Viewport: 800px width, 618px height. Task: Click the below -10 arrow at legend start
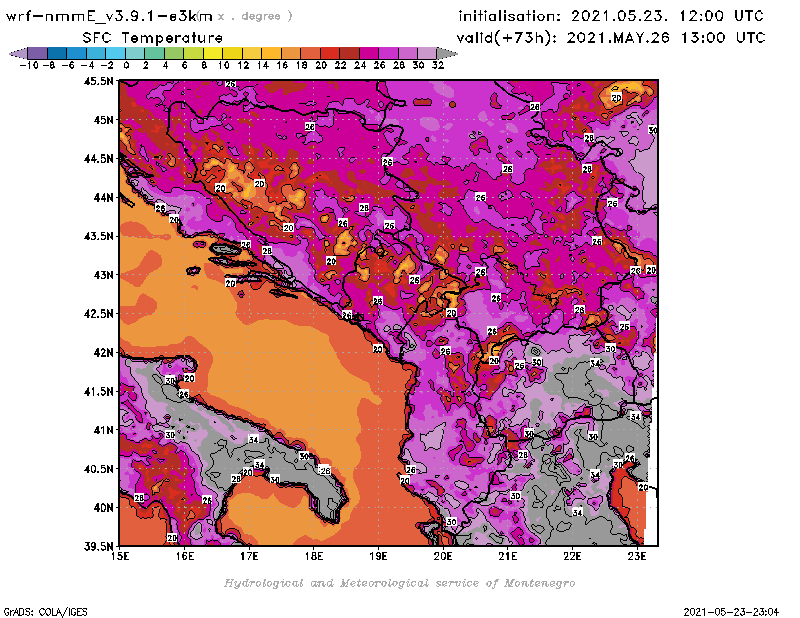point(18,53)
